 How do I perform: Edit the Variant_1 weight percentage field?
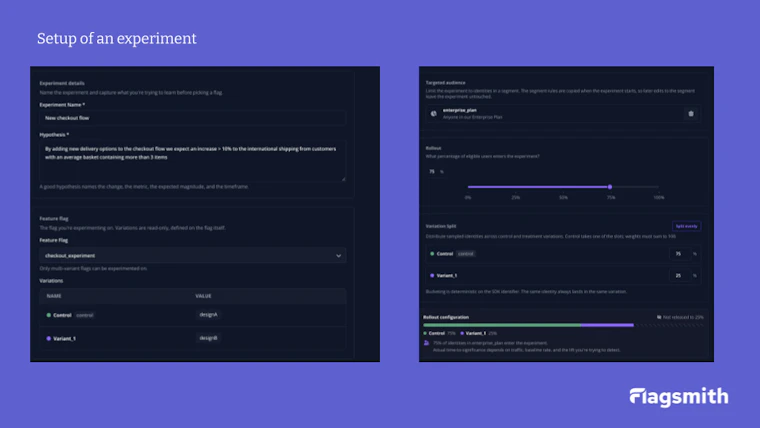[x=679, y=275]
